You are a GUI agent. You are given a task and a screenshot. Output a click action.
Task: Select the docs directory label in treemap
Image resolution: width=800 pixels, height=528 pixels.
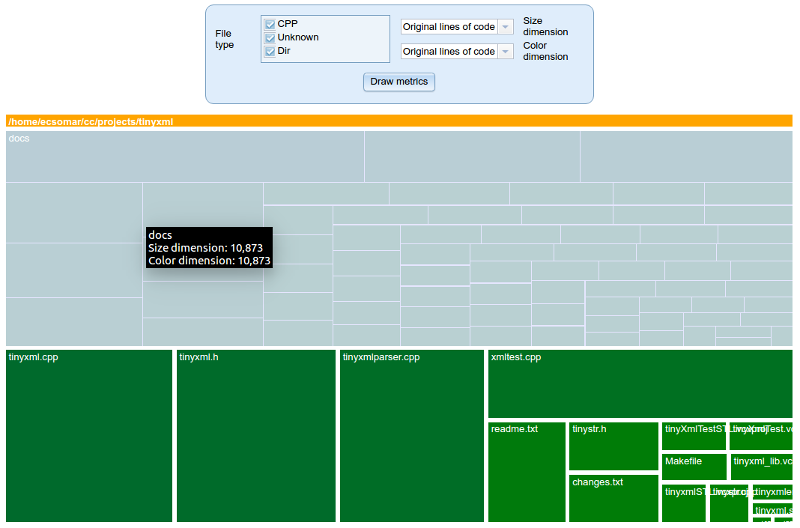point(19,139)
